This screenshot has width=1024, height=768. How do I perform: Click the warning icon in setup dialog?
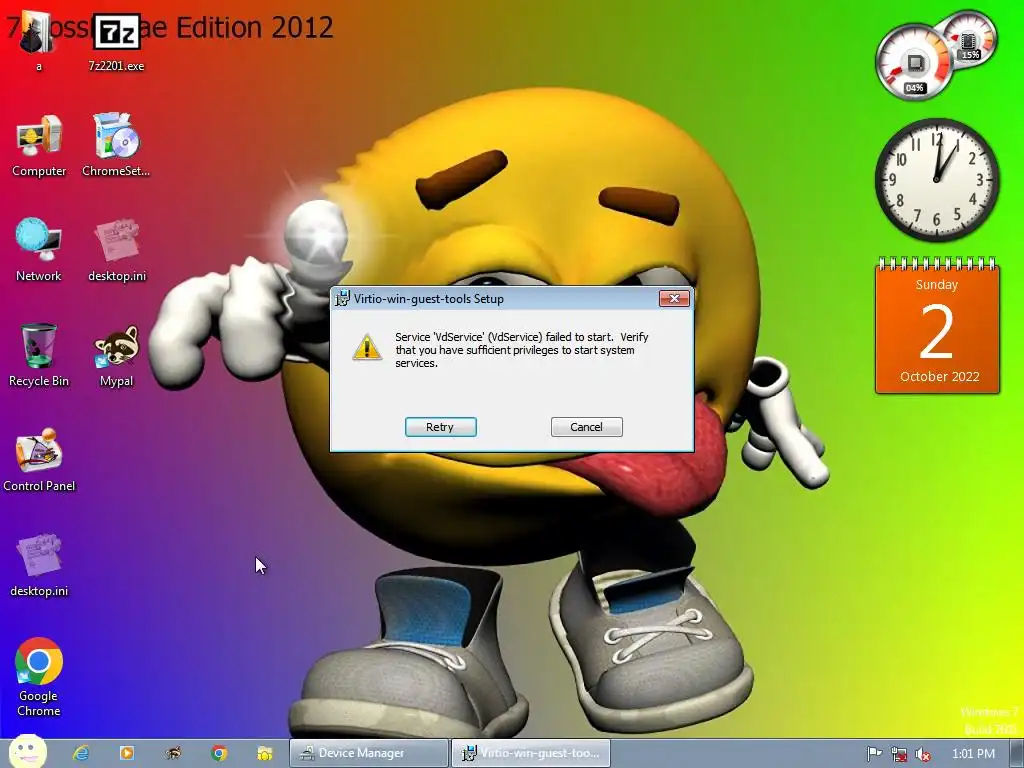tap(367, 347)
